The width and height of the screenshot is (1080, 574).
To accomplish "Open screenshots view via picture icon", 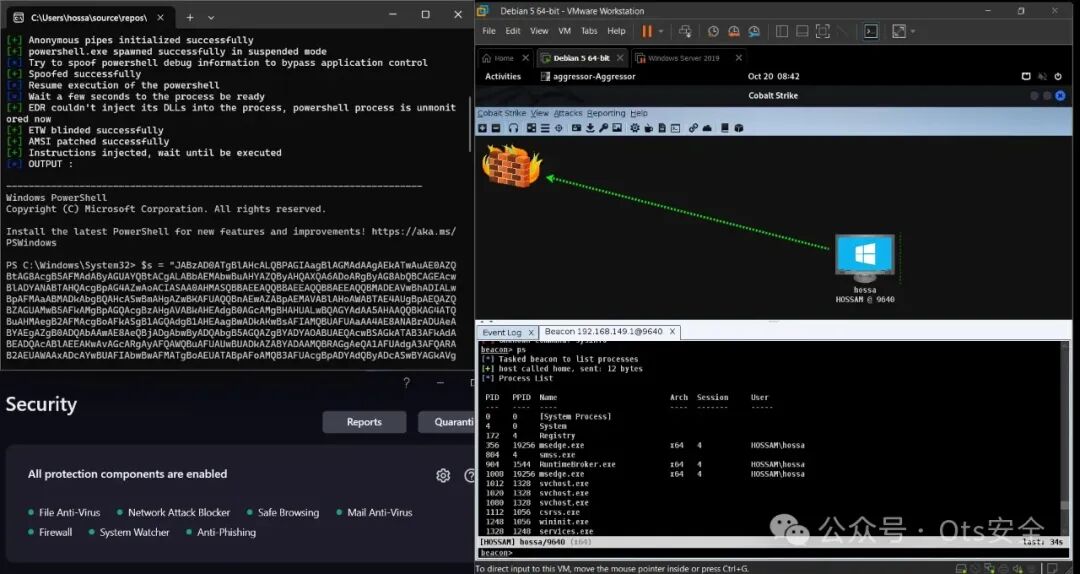I will [617, 128].
